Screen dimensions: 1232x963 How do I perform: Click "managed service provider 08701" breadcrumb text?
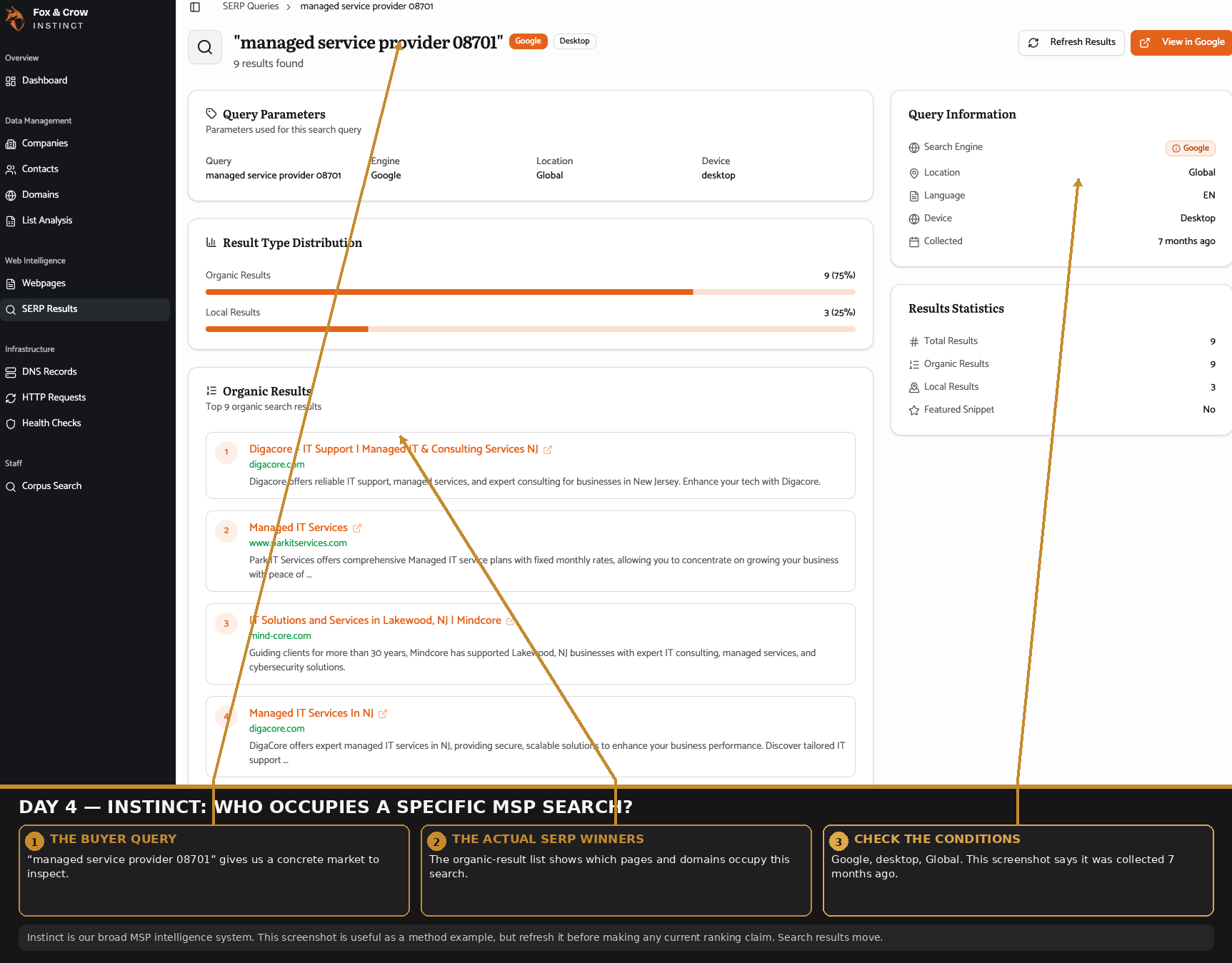point(367,6)
